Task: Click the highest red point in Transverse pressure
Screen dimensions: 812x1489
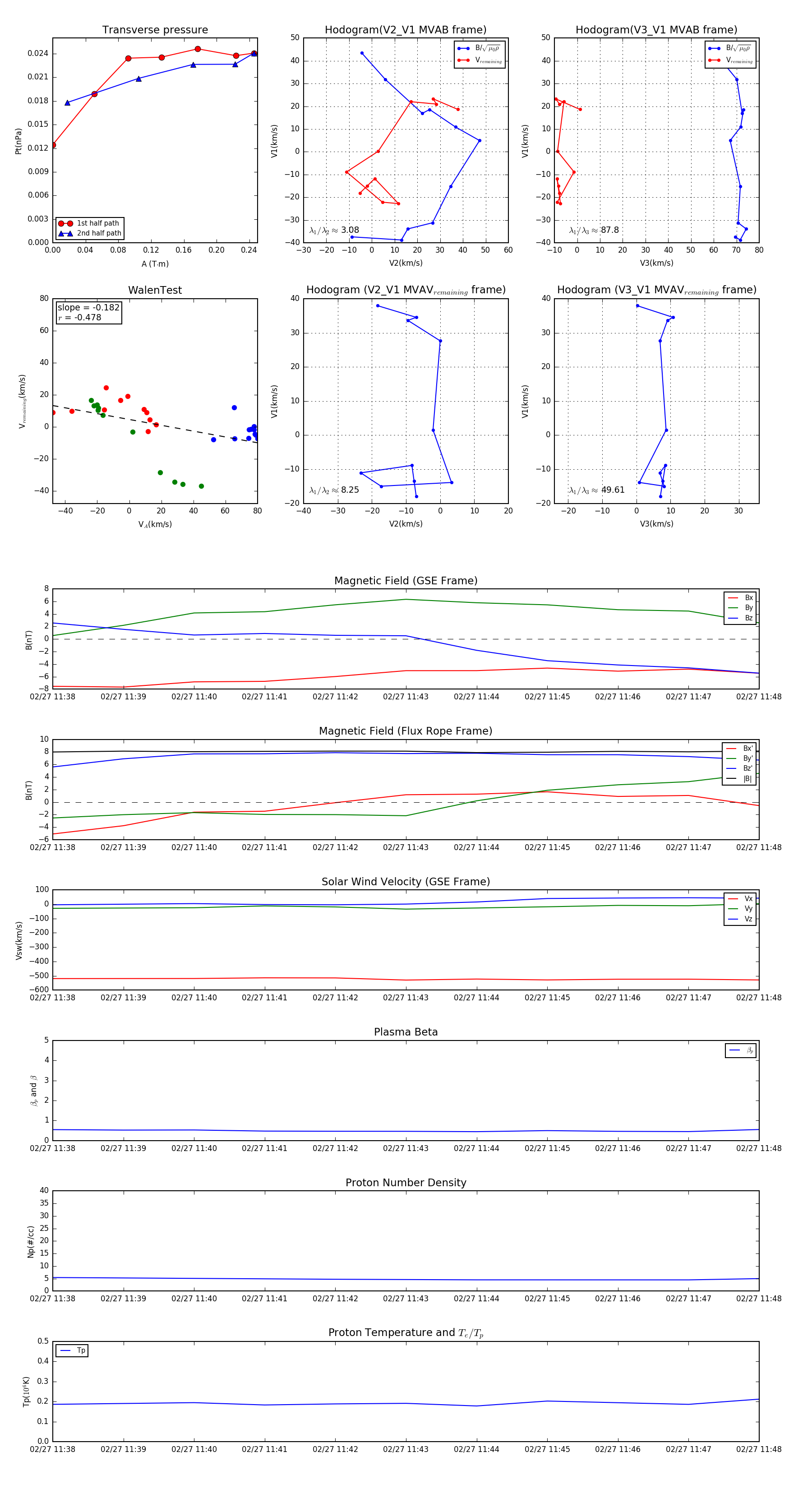Action: pyautogui.click(x=198, y=49)
